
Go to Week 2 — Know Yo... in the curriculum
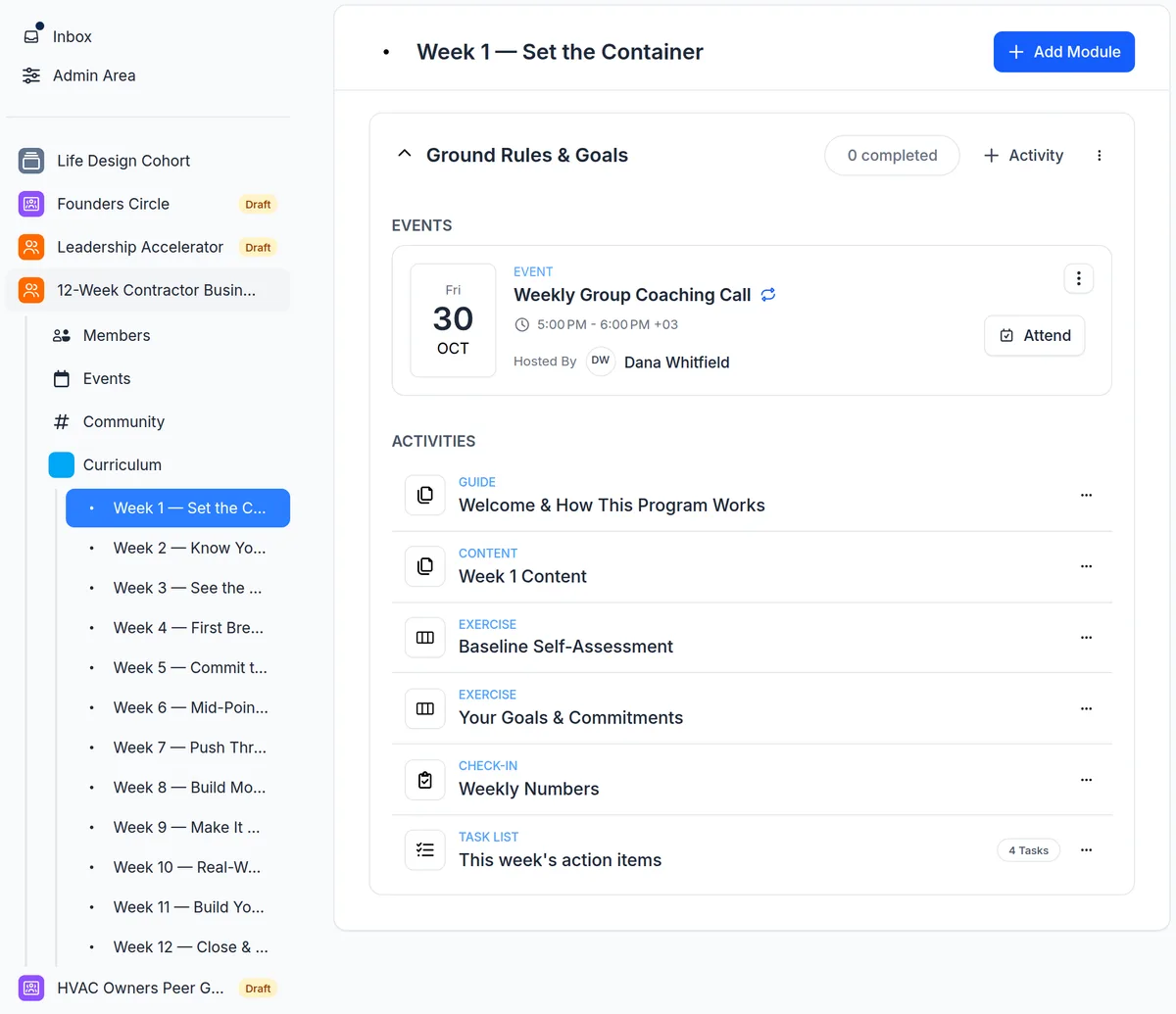click(177, 548)
